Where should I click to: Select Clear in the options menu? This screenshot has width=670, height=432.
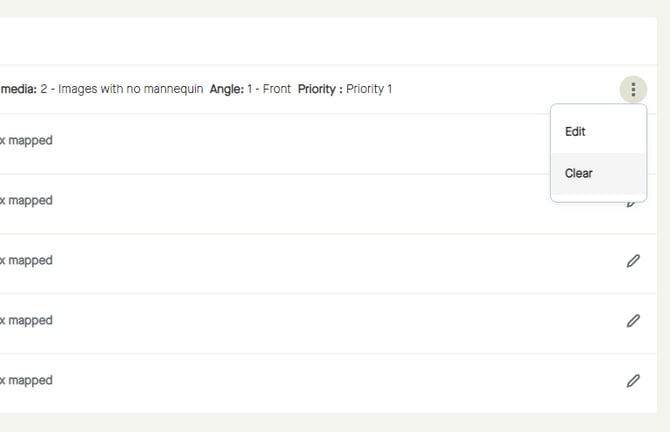[579, 173]
